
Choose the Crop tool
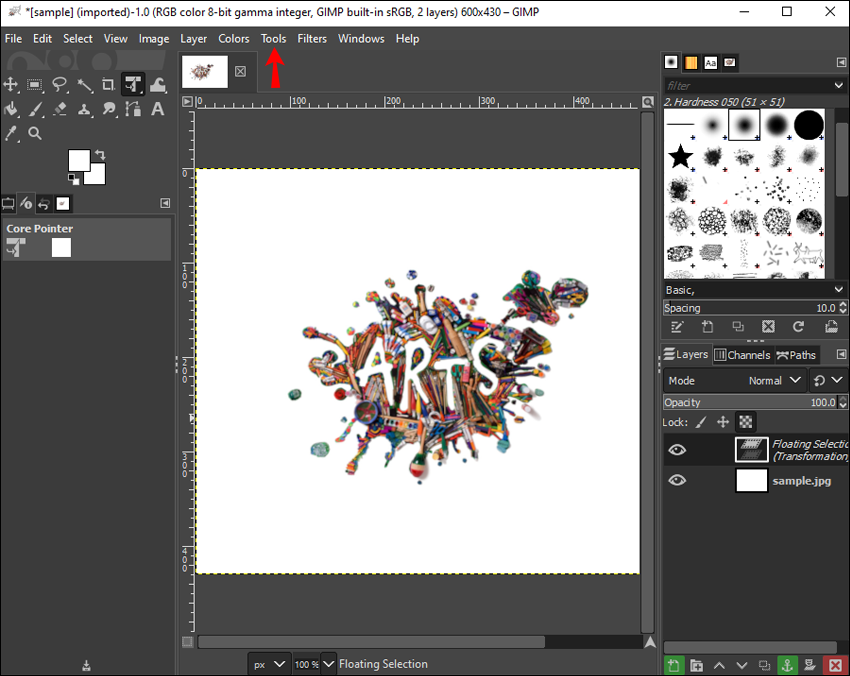point(108,85)
